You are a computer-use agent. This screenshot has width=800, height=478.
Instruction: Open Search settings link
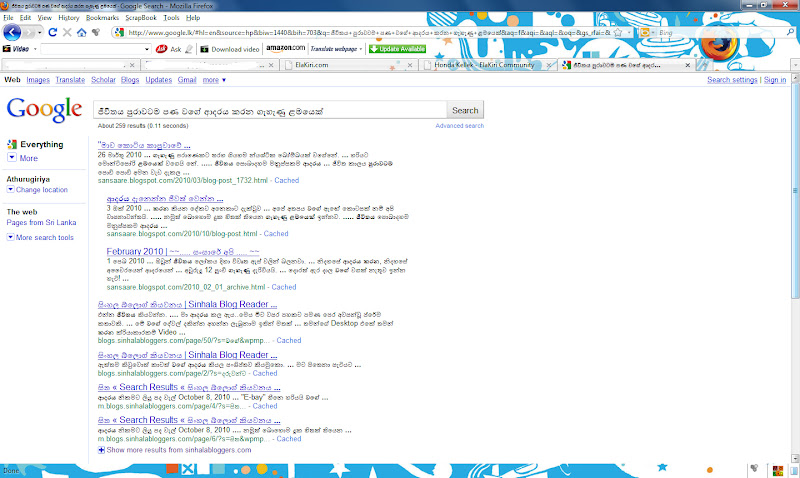coord(732,80)
